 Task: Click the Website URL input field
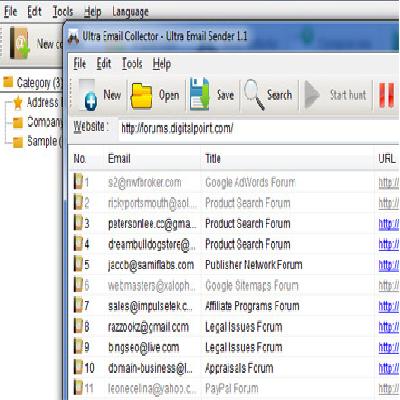click(259, 128)
